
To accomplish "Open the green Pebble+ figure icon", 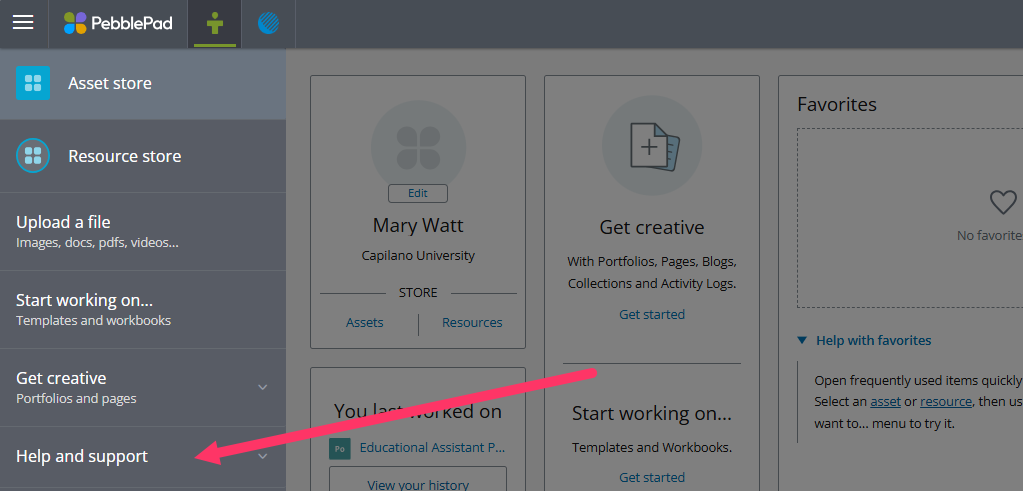I will [214, 23].
